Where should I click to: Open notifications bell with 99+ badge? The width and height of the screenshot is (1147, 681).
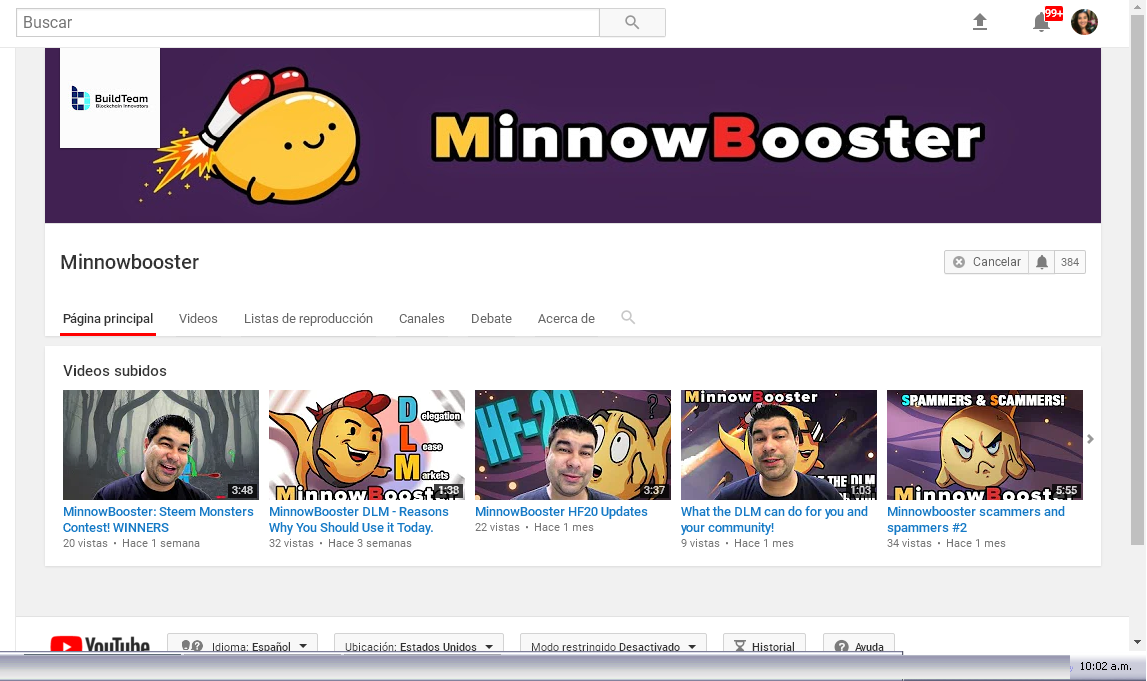pos(1042,22)
